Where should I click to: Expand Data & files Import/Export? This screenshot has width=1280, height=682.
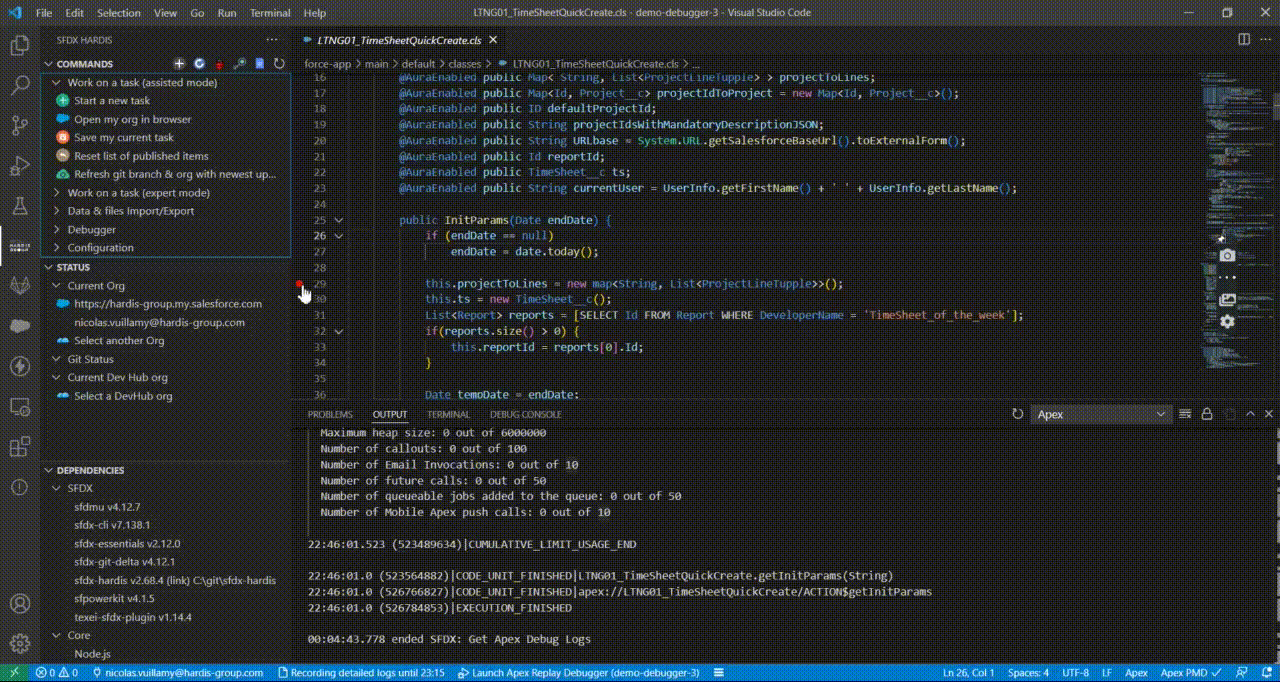[x=58, y=211]
